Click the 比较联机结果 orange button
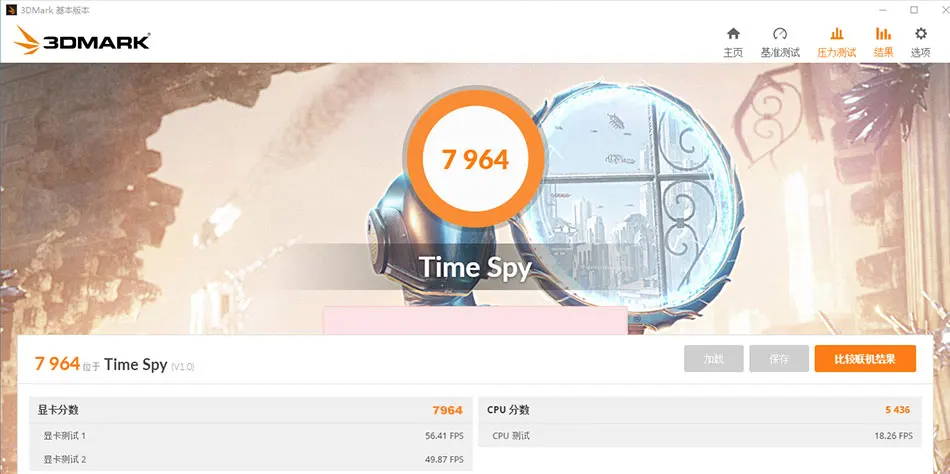 [x=865, y=359]
